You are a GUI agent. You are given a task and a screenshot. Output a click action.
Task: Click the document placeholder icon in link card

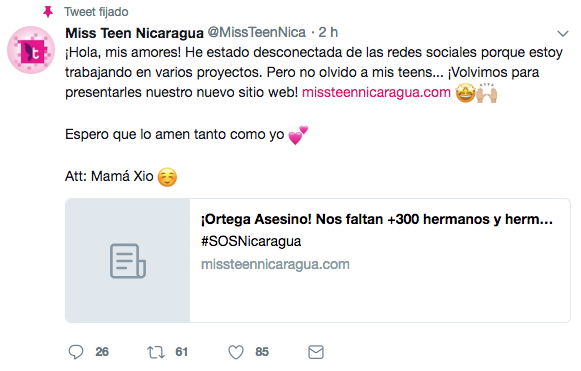tap(127, 261)
